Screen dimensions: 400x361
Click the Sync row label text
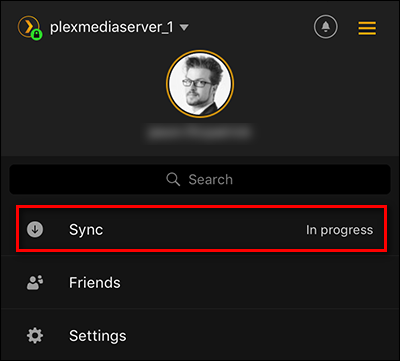pyautogui.click(x=86, y=230)
